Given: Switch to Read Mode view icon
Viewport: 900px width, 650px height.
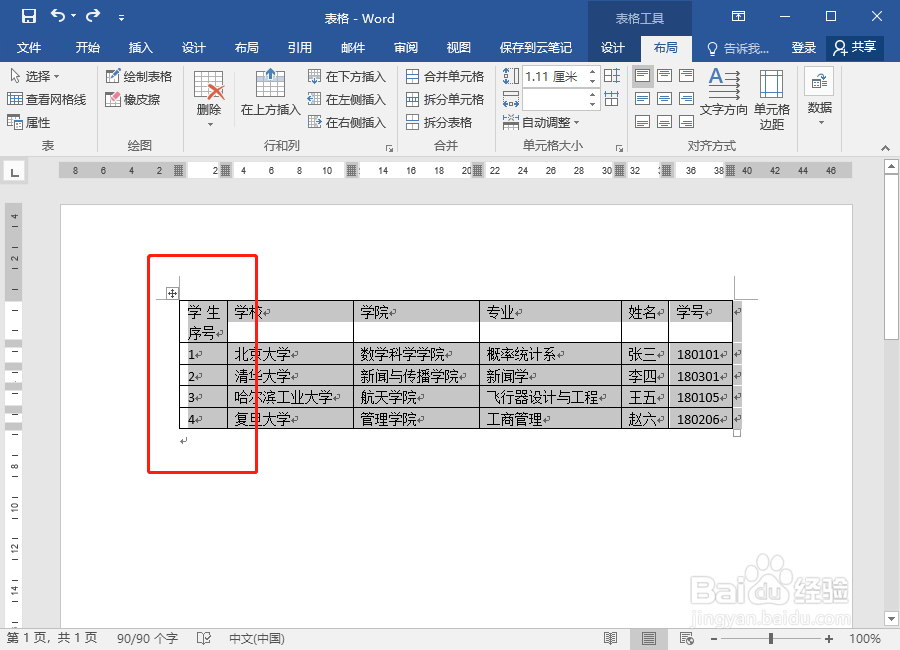Looking at the screenshot, I should [x=610, y=639].
